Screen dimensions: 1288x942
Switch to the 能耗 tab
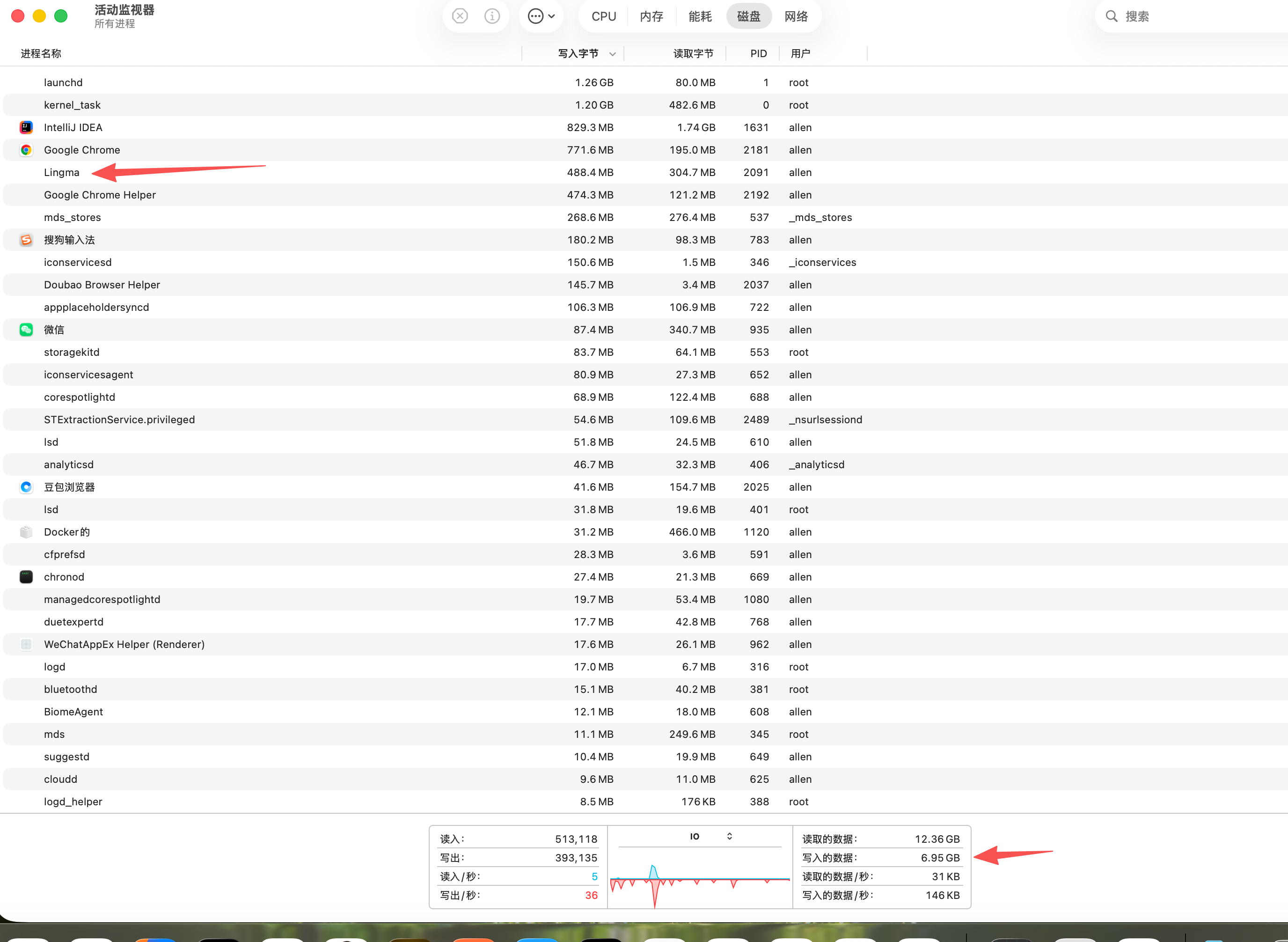700,16
